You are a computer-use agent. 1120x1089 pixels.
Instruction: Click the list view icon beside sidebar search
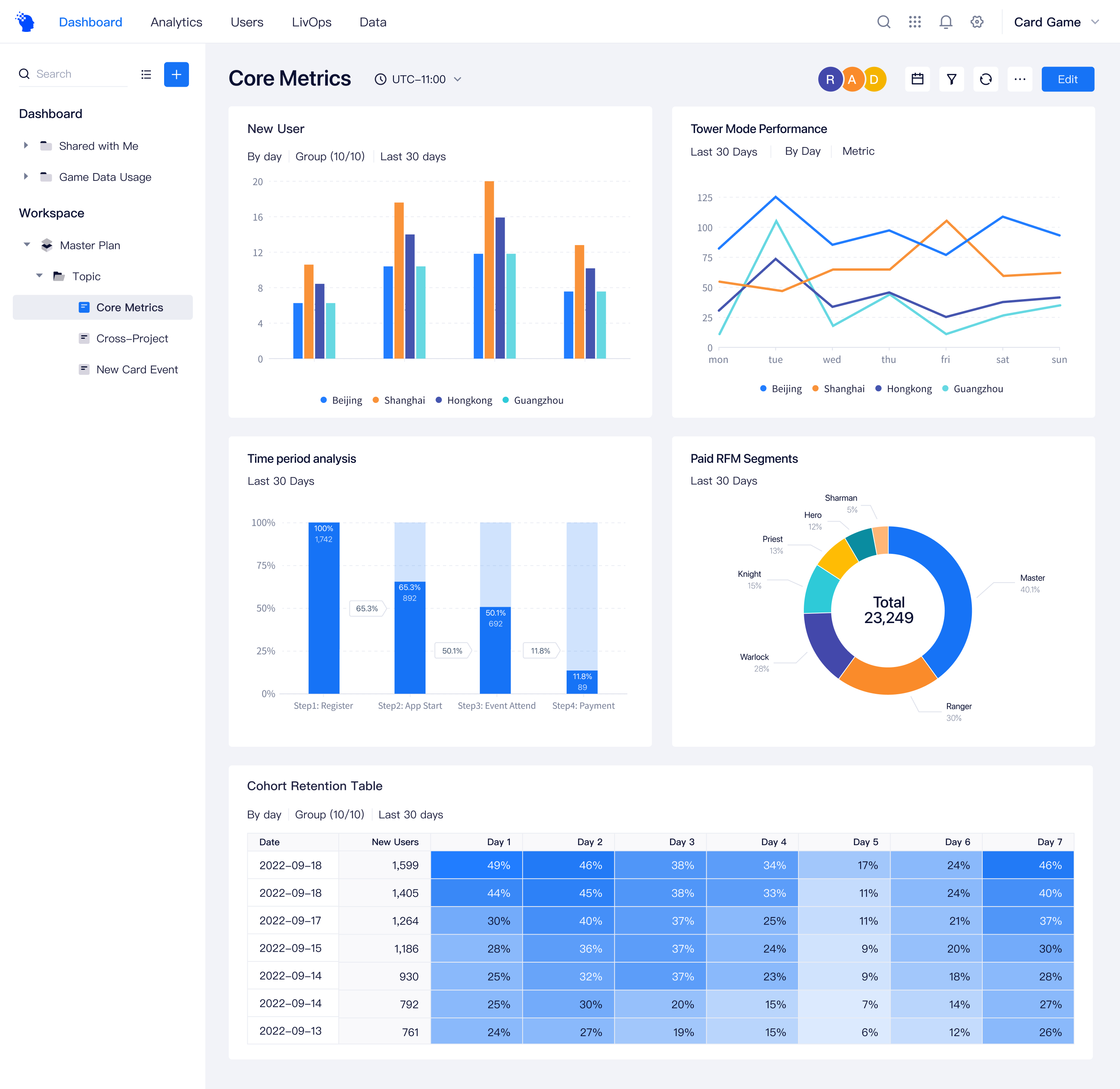(x=146, y=74)
